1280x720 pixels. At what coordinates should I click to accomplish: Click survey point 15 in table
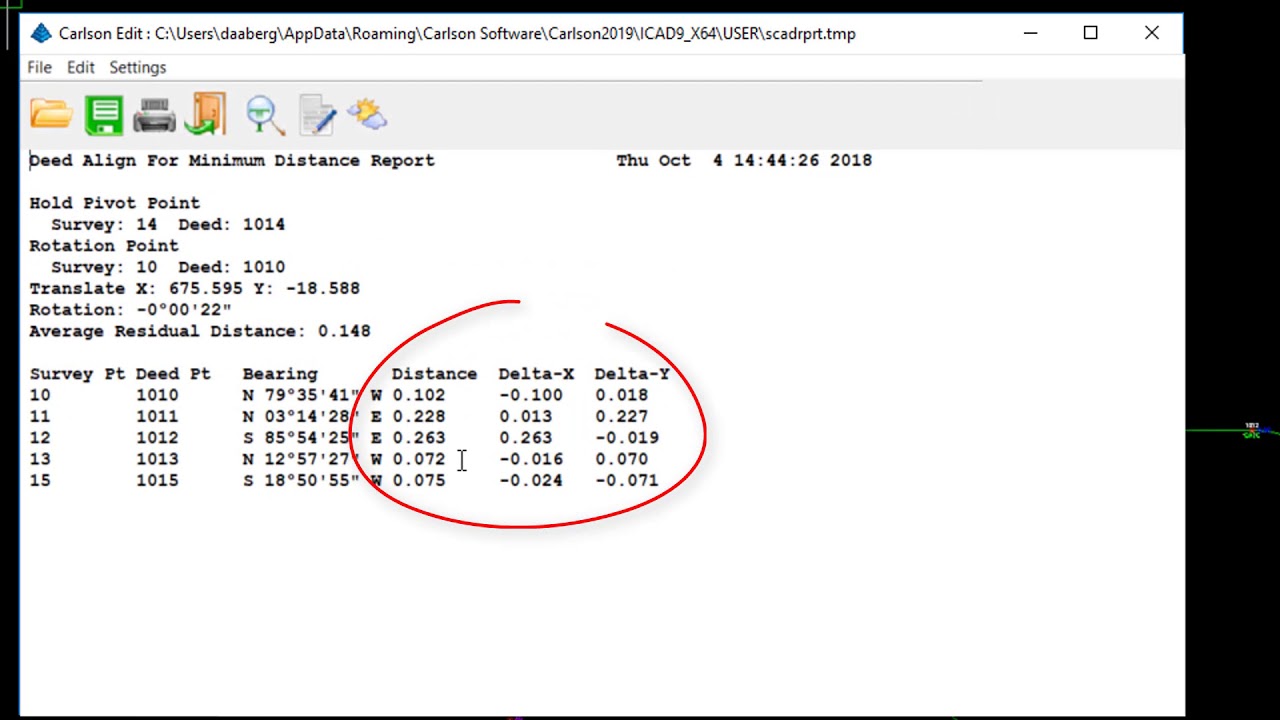[x=40, y=481]
